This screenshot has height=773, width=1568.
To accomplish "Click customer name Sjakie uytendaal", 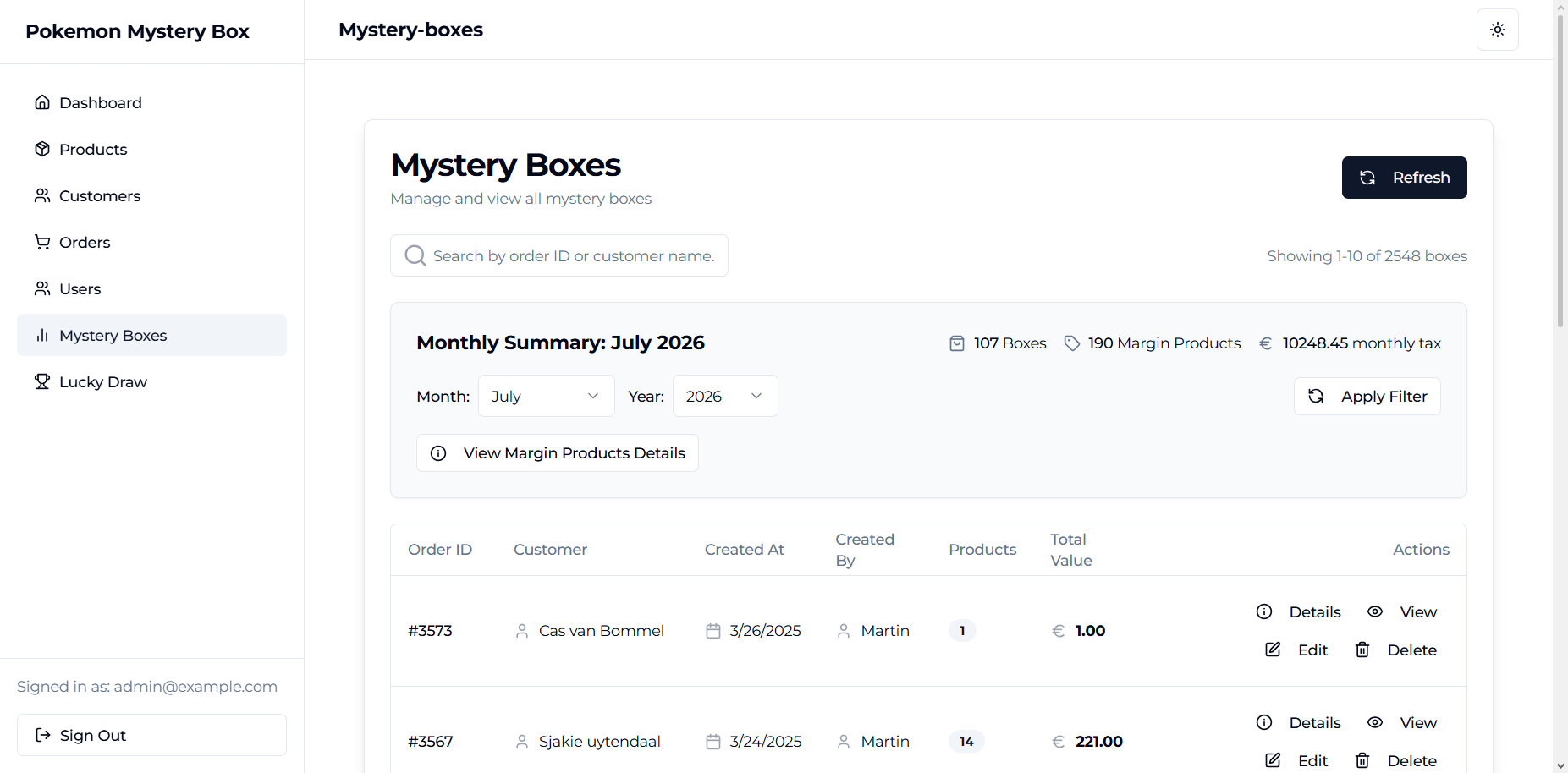I will click(x=599, y=742).
